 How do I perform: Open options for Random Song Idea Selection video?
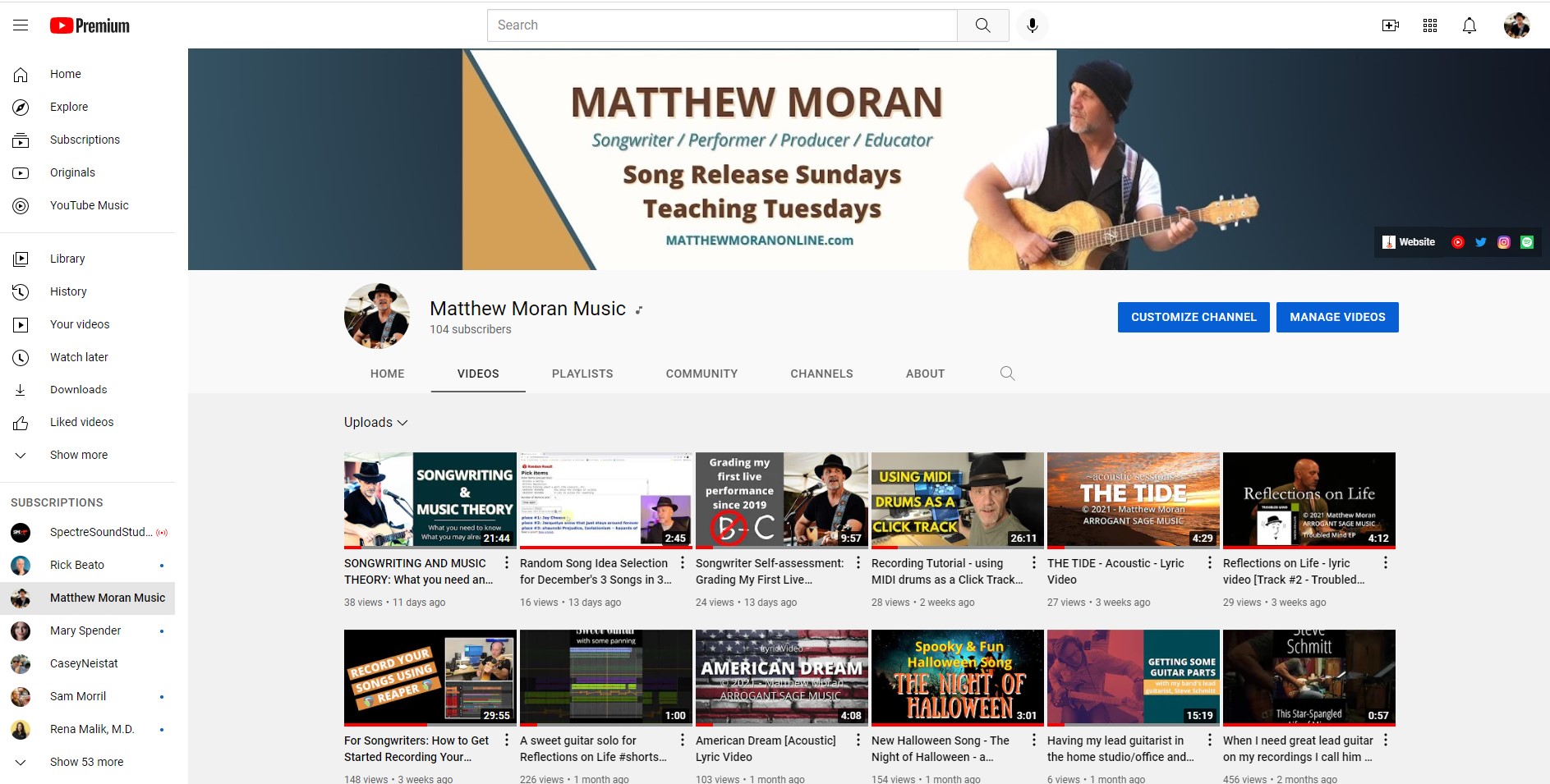tap(683, 563)
